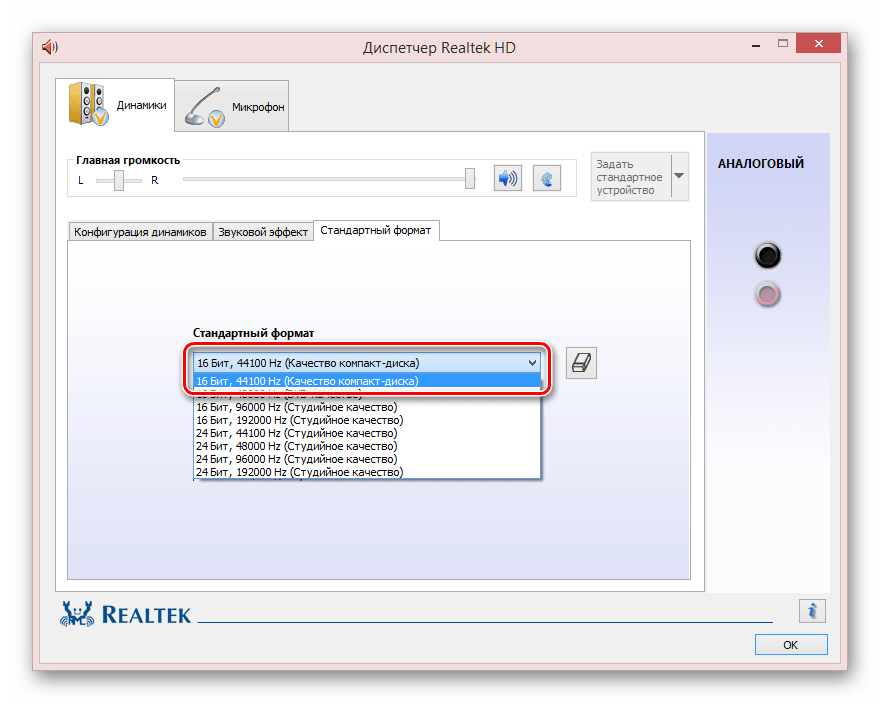
Task: Select 24 Бит, 96000 Hz option
Action: coord(367,459)
